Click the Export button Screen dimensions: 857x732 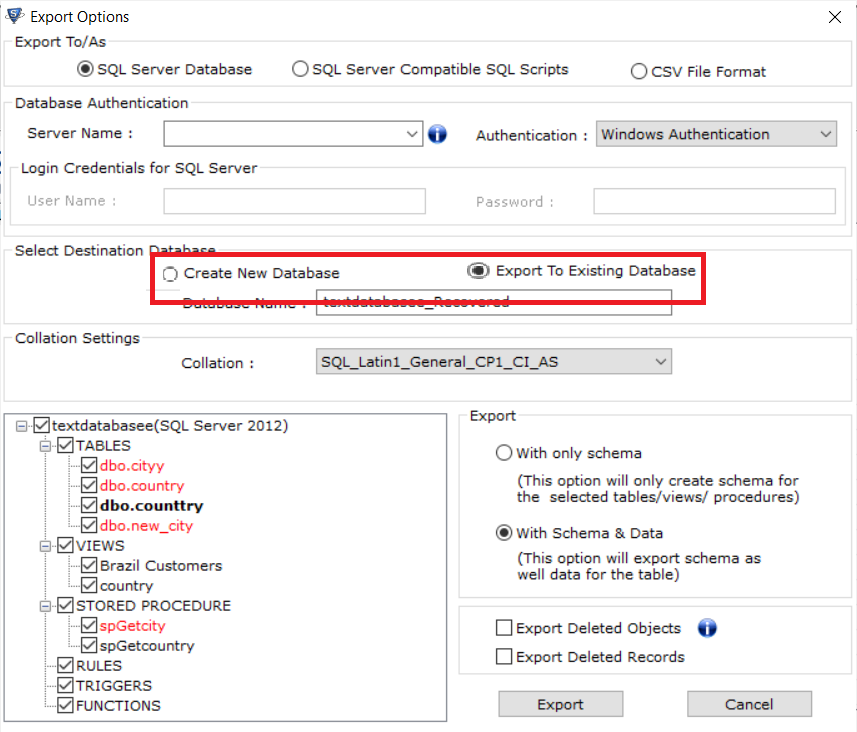point(561,704)
